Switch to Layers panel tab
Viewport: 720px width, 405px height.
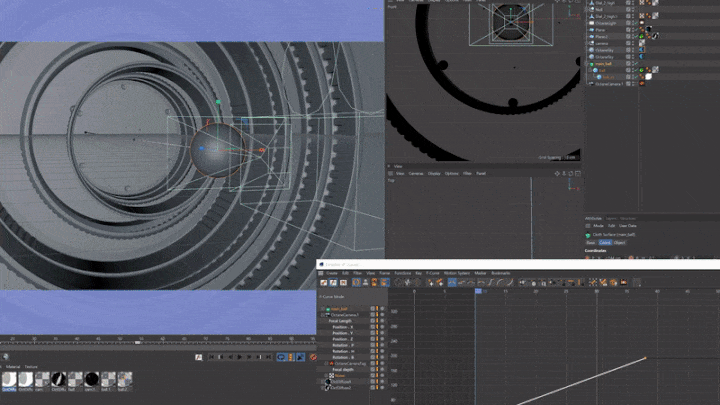pyautogui.click(x=611, y=219)
